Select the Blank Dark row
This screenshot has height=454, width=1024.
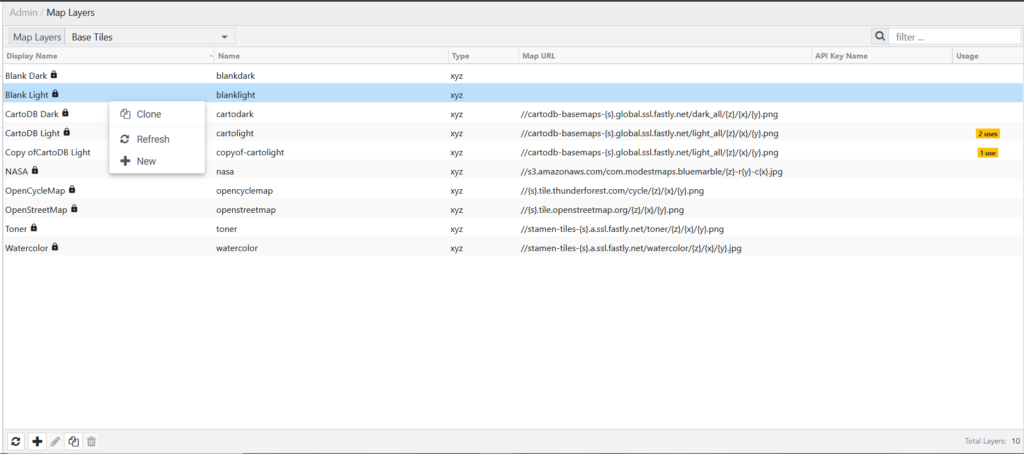coord(511,75)
